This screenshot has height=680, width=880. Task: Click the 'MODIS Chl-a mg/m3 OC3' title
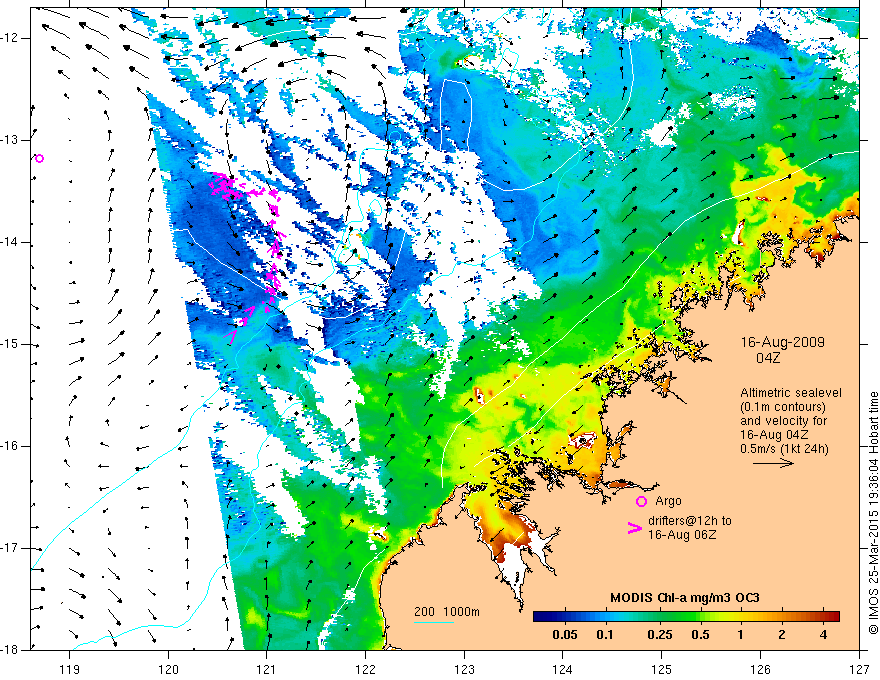pyautogui.click(x=685, y=598)
